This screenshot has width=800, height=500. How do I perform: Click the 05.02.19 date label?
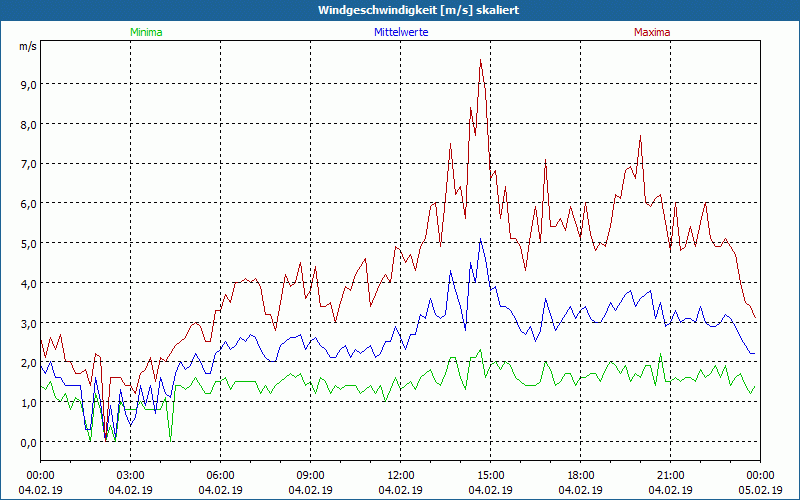click(x=760, y=490)
